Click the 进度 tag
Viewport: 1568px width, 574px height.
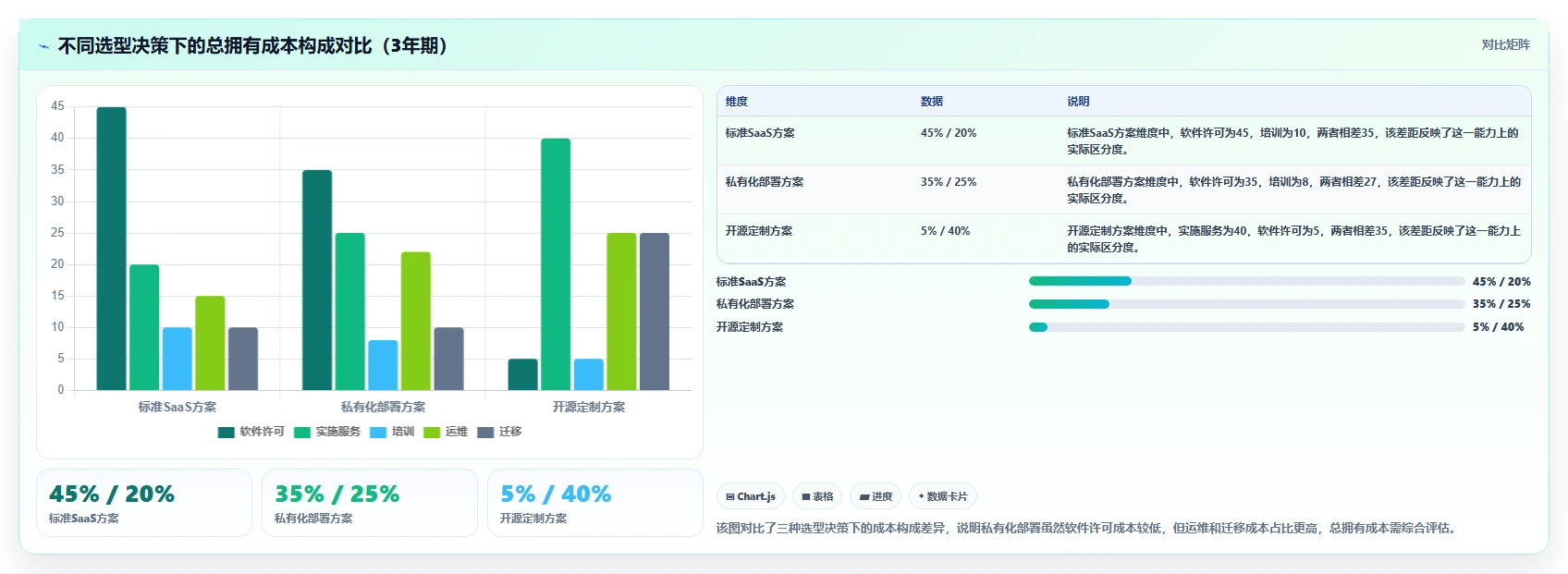[876, 496]
